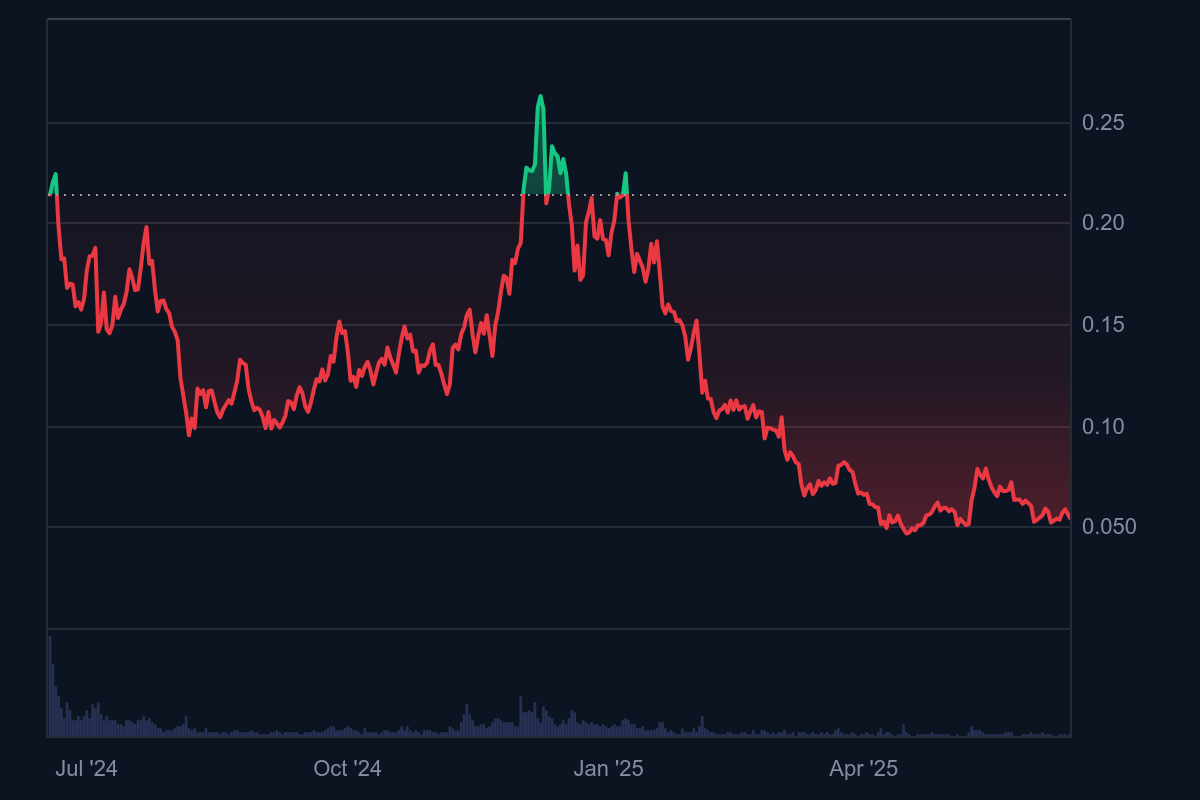Select the 0.15 price label
Screen dimensions: 1200x800
(1105, 324)
